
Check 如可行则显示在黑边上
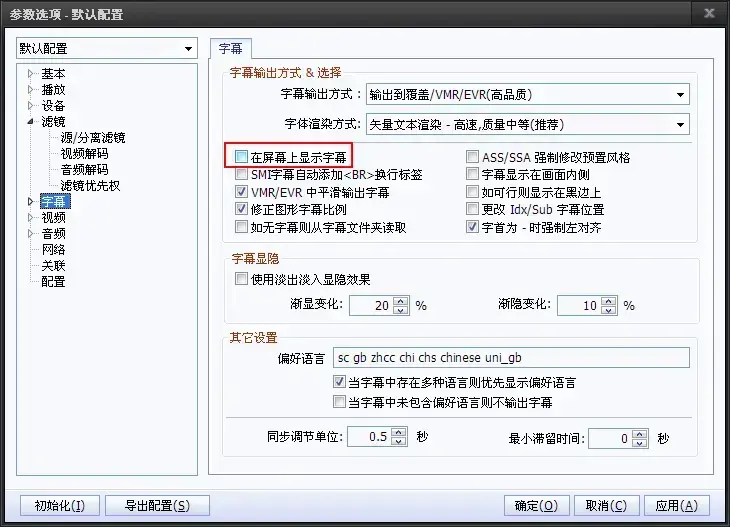click(472, 192)
